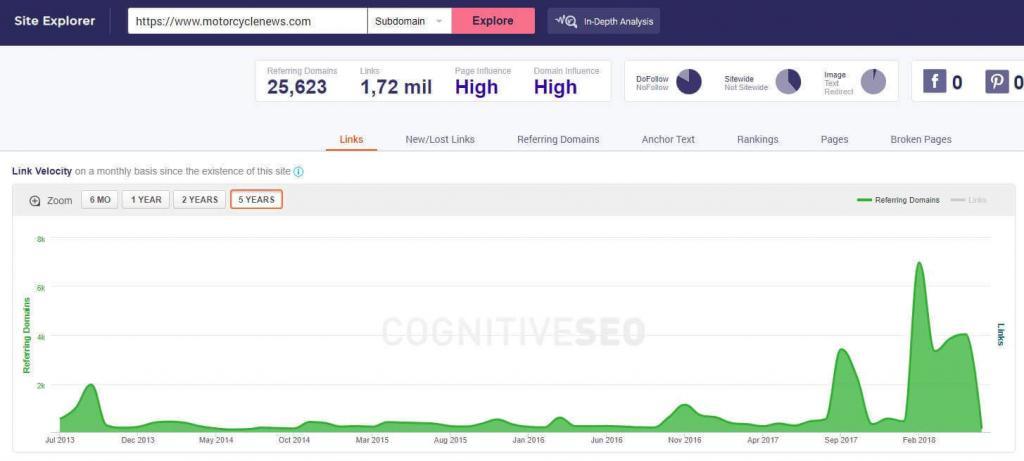Screen dimensions: 1024x461
Task: Open the Rankings tab
Action: (758, 139)
